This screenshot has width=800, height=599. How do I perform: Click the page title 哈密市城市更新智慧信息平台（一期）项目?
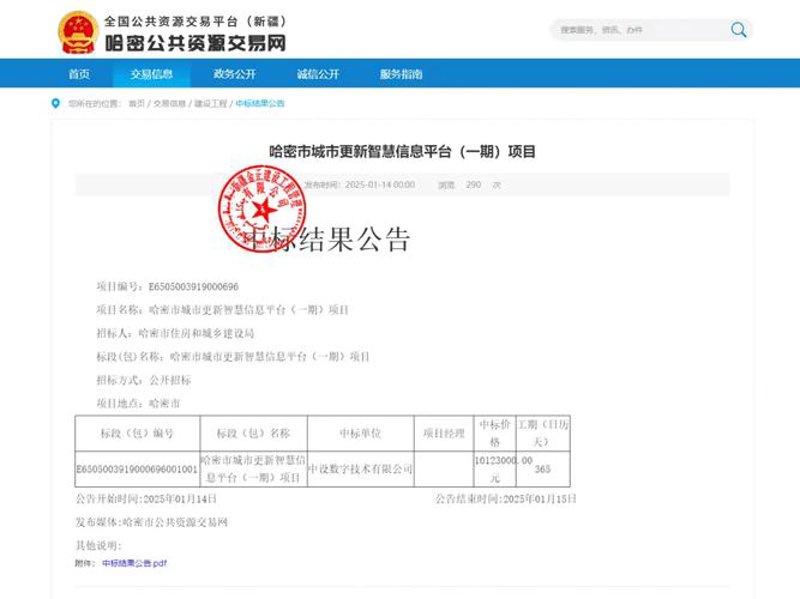coord(402,152)
